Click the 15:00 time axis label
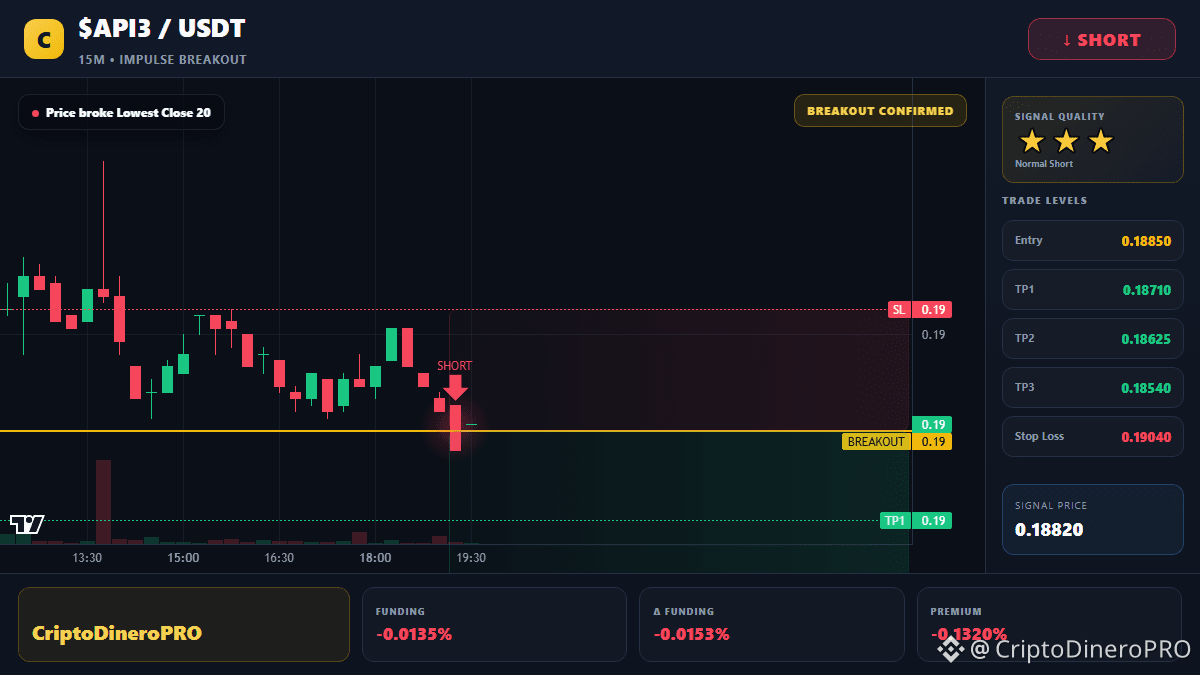This screenshot has height=675, width=1200. [x=183, y=558]
